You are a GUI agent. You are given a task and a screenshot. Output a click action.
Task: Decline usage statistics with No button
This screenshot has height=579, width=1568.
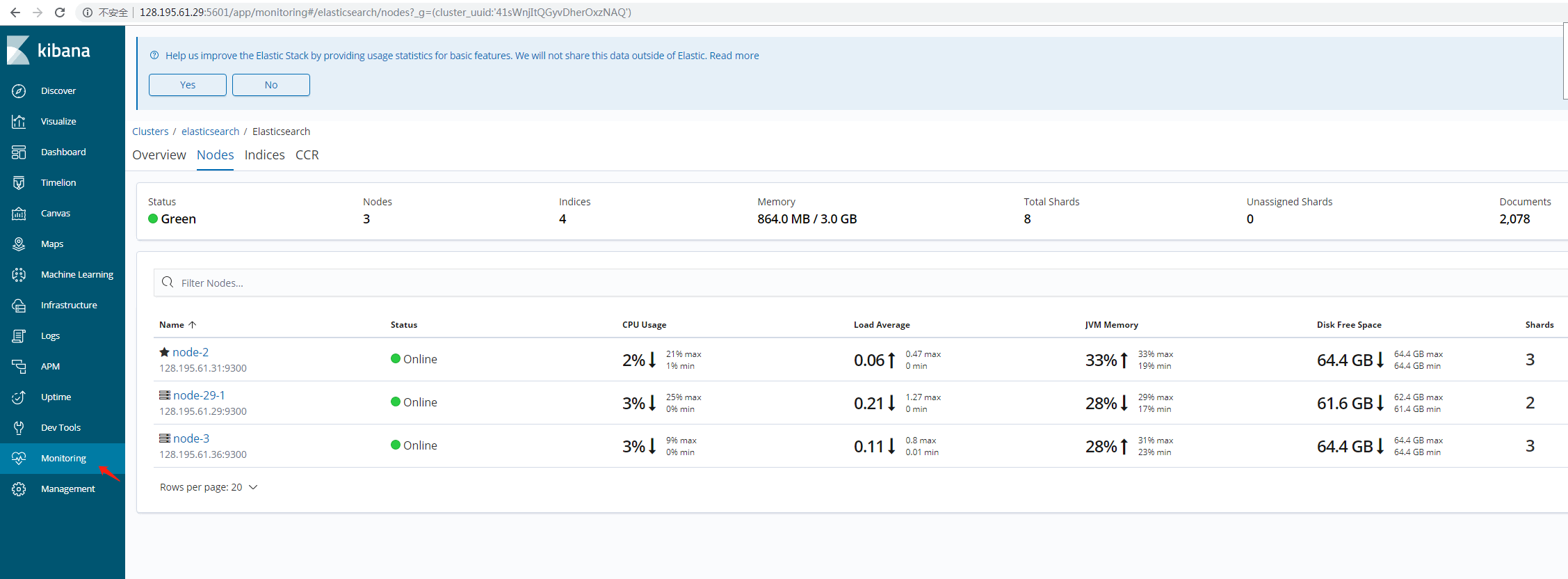click(271, 85)
